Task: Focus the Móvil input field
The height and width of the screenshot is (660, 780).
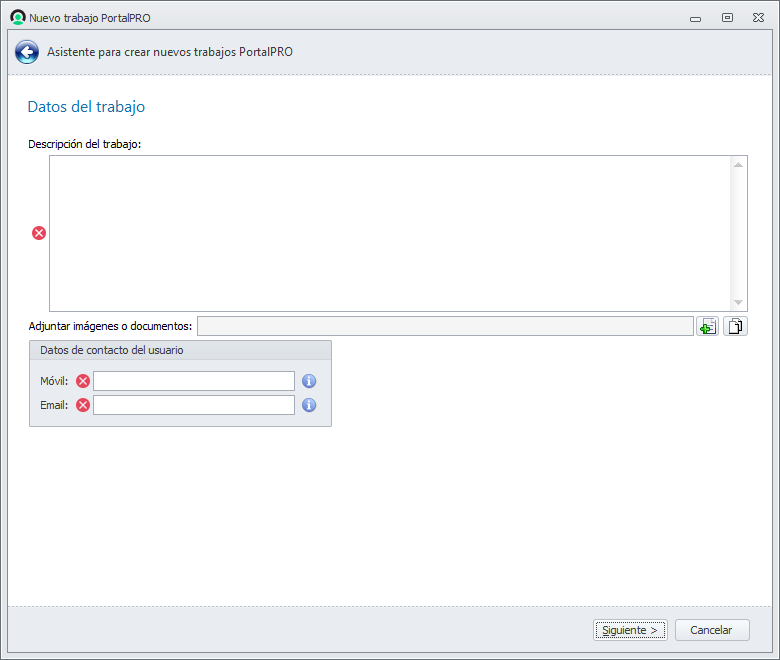Action: click(x=194, y=381)
